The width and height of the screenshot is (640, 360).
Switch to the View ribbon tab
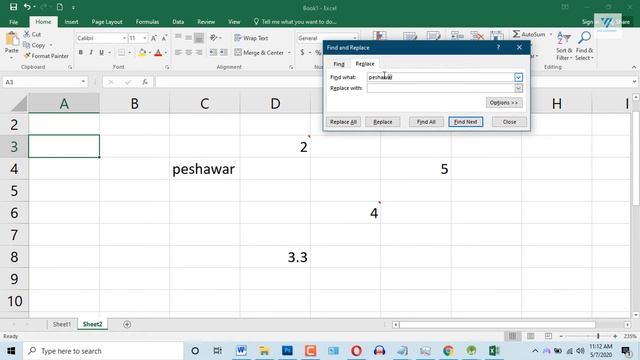[234, 22]
